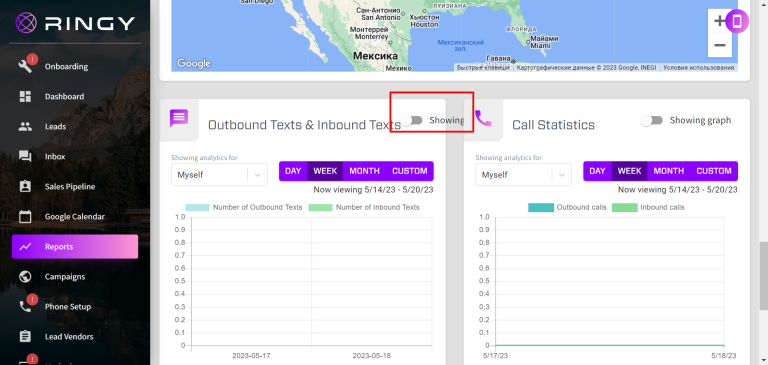This screenshot has width=768, height=365.
Task: Toggle Inbound calls legend series
Action: tap(648, 207)
